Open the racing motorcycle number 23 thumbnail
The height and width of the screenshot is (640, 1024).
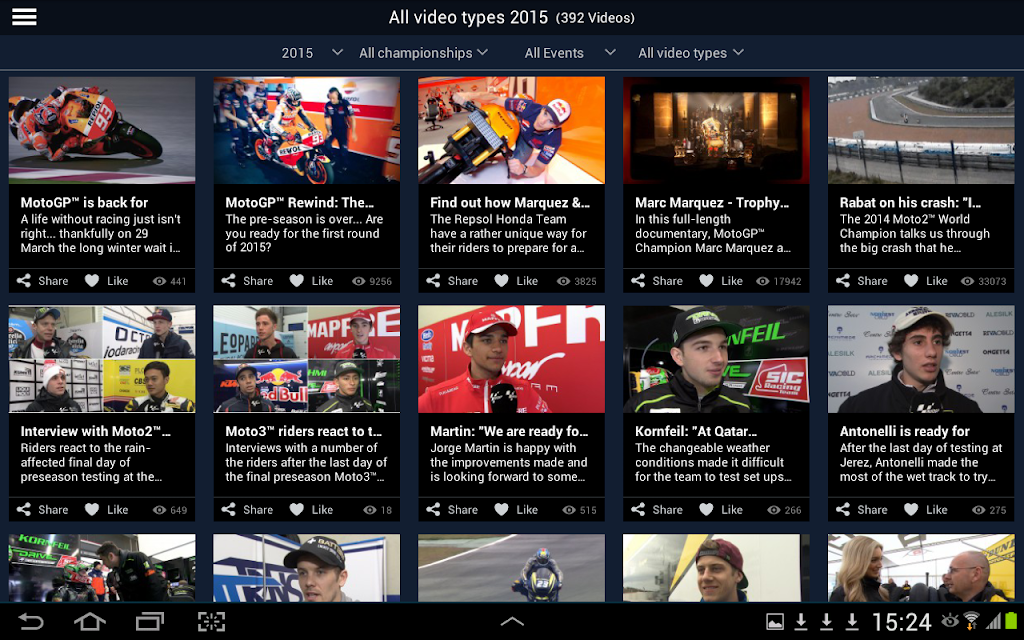click(511, 568)
